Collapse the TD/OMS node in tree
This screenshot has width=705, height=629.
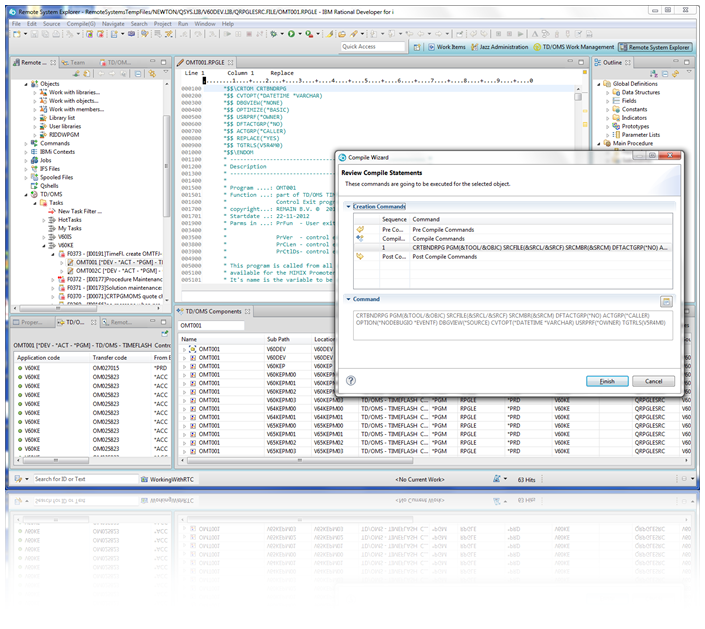point(26,195)
